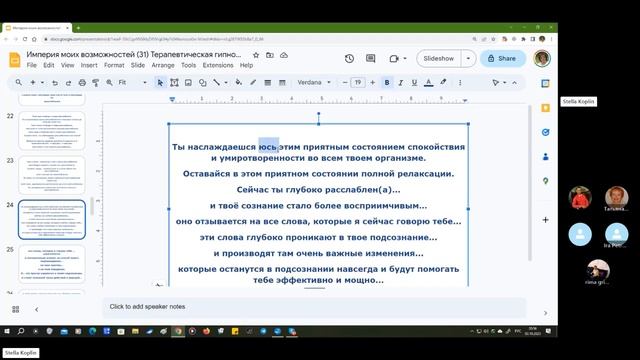Open the More toolbar options three dots
640x360 pixels.
point(460,82)
